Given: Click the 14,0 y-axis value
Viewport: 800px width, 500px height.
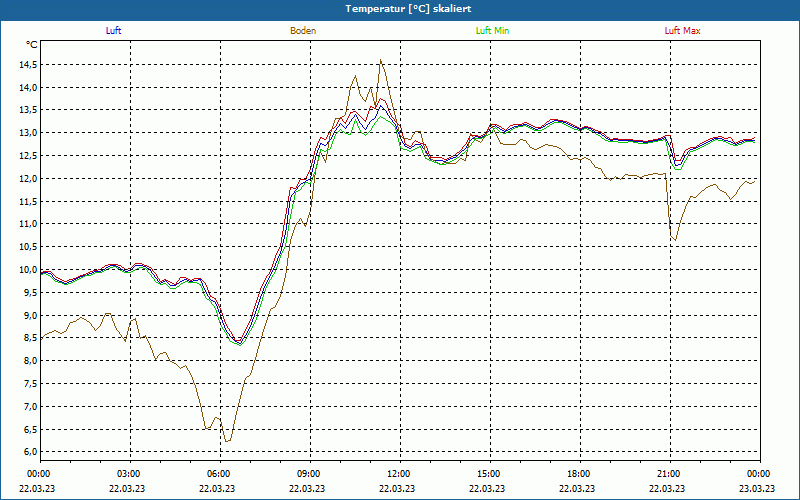Looking at the screenshot, I should coord(29,88).
